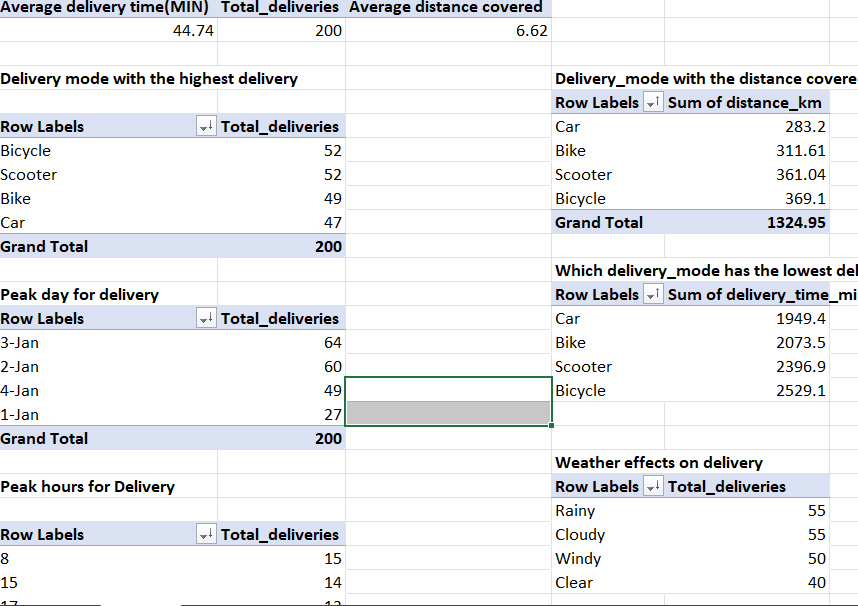
Task: Select the Windy row label
Action: click(x=608, y=558)
